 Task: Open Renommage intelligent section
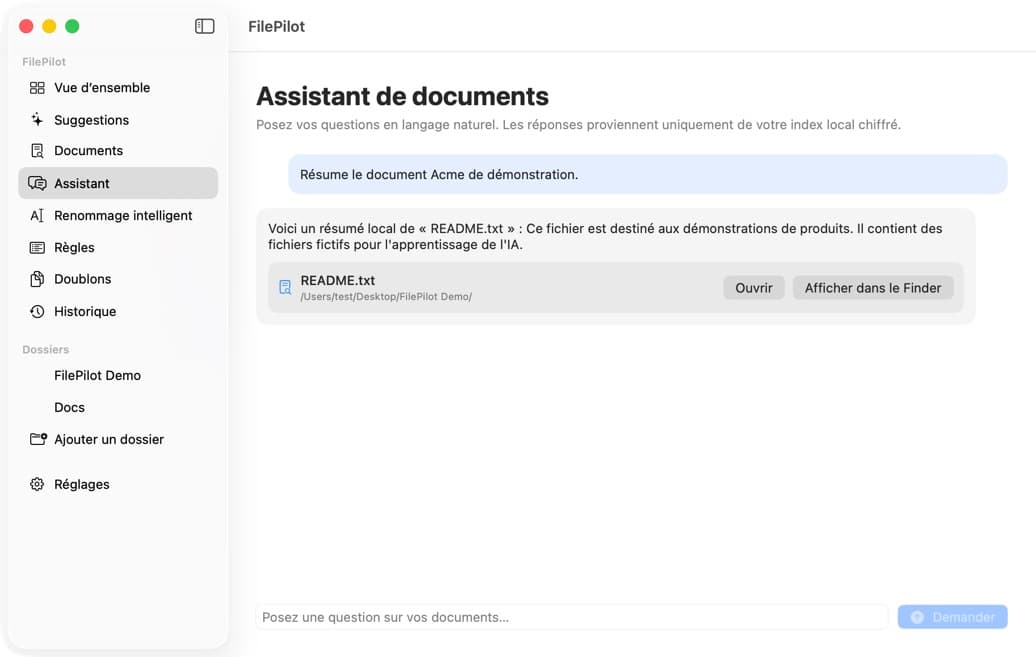pyautogui.click(x=118, y=215)
